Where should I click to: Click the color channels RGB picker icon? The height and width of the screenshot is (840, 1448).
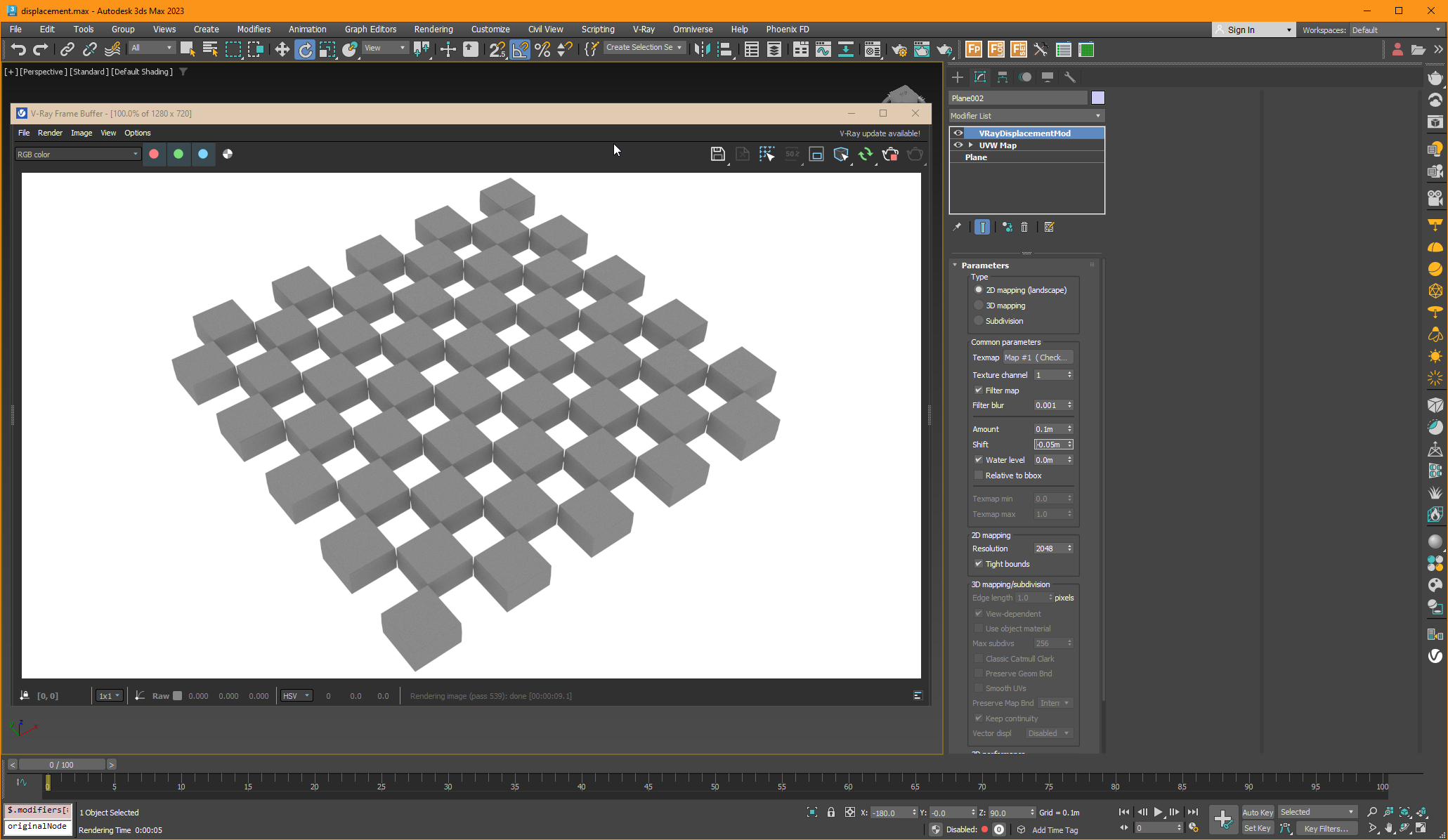click(x=228, y=154)
